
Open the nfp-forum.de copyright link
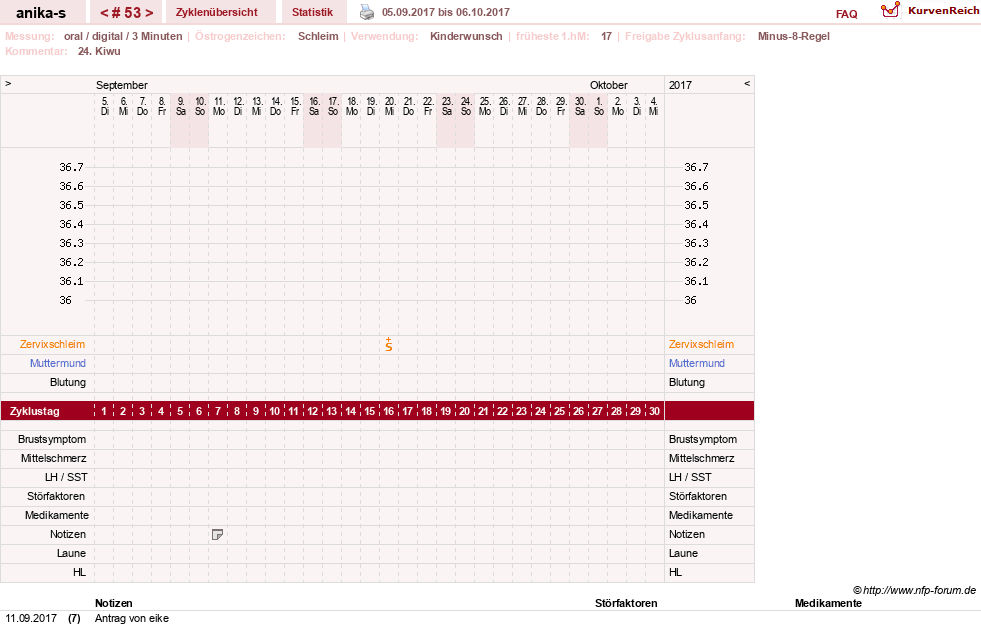tap(914, 590)
